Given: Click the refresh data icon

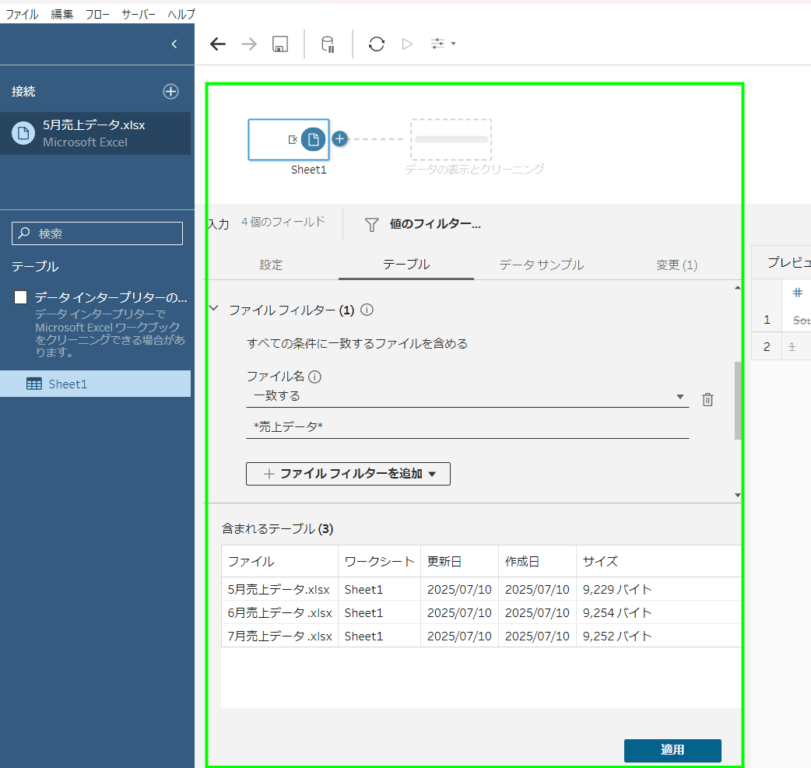Looking at the screenshot, I should [376, 44].
